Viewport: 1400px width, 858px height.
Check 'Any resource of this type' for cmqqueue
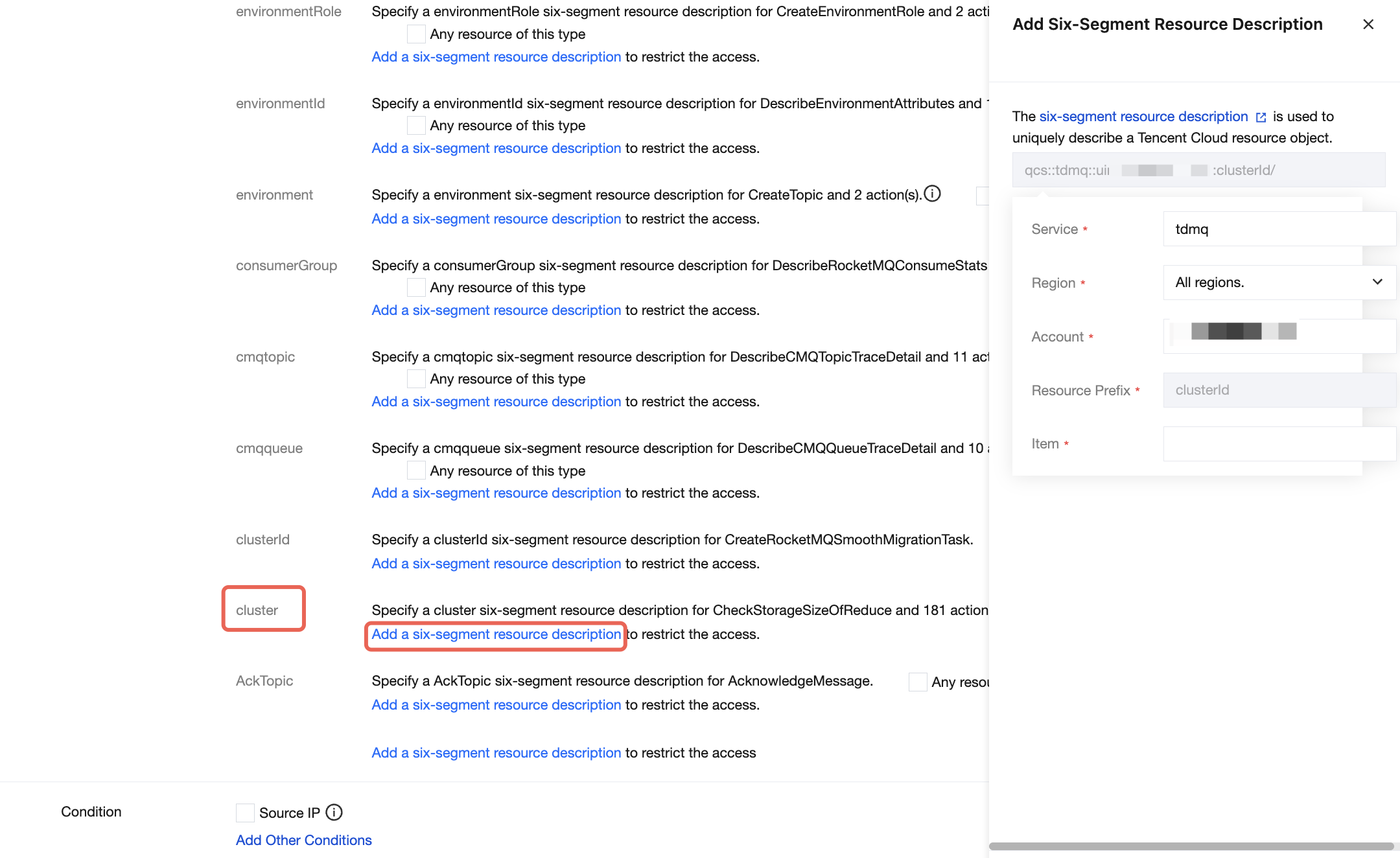click(x=416, y=470)
